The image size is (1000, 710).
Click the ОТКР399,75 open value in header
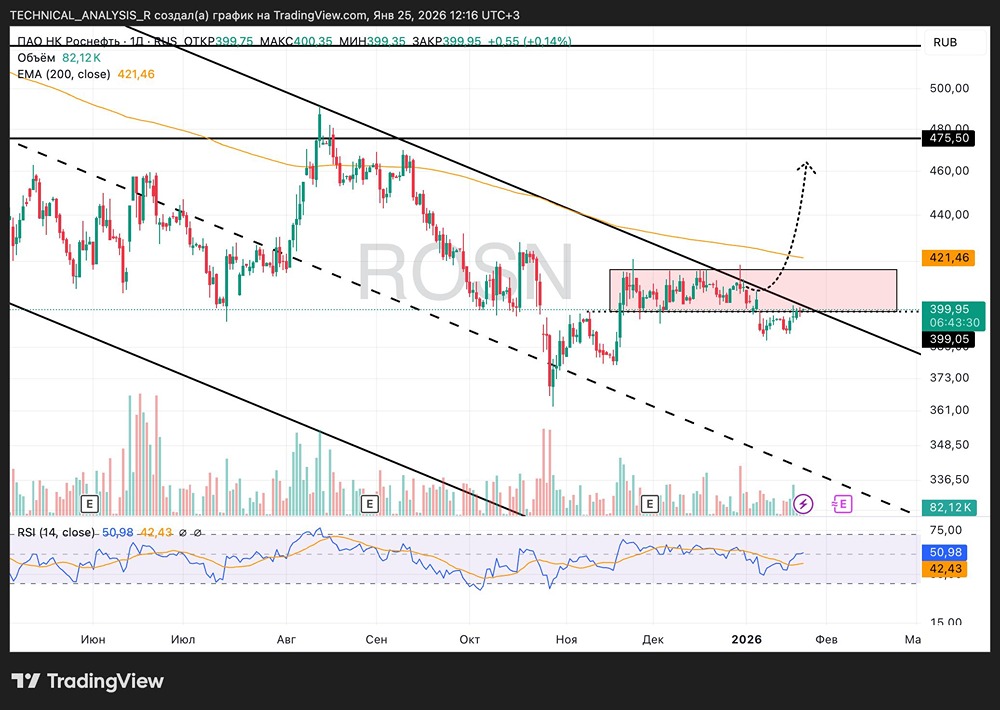point(218,41)
